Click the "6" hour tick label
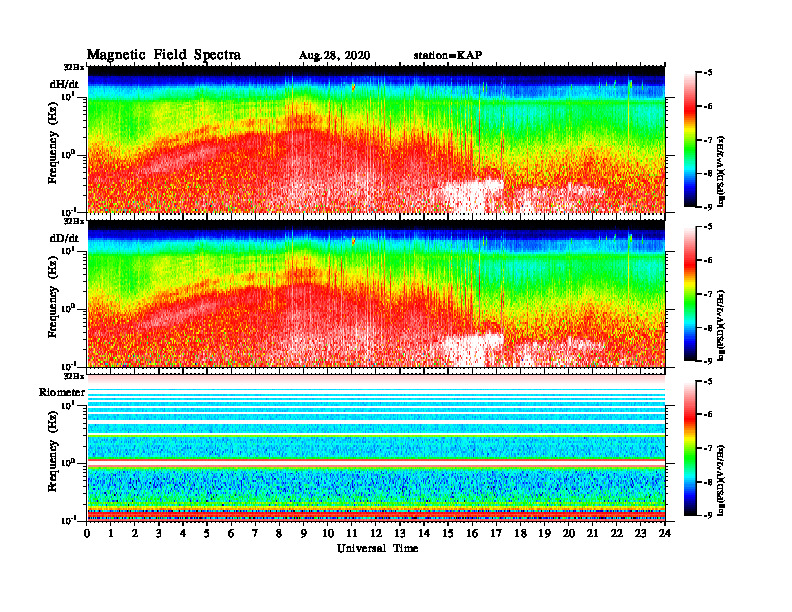Viewport: 792px width, 612px height. pyautogui.click(x=231, y=533)
